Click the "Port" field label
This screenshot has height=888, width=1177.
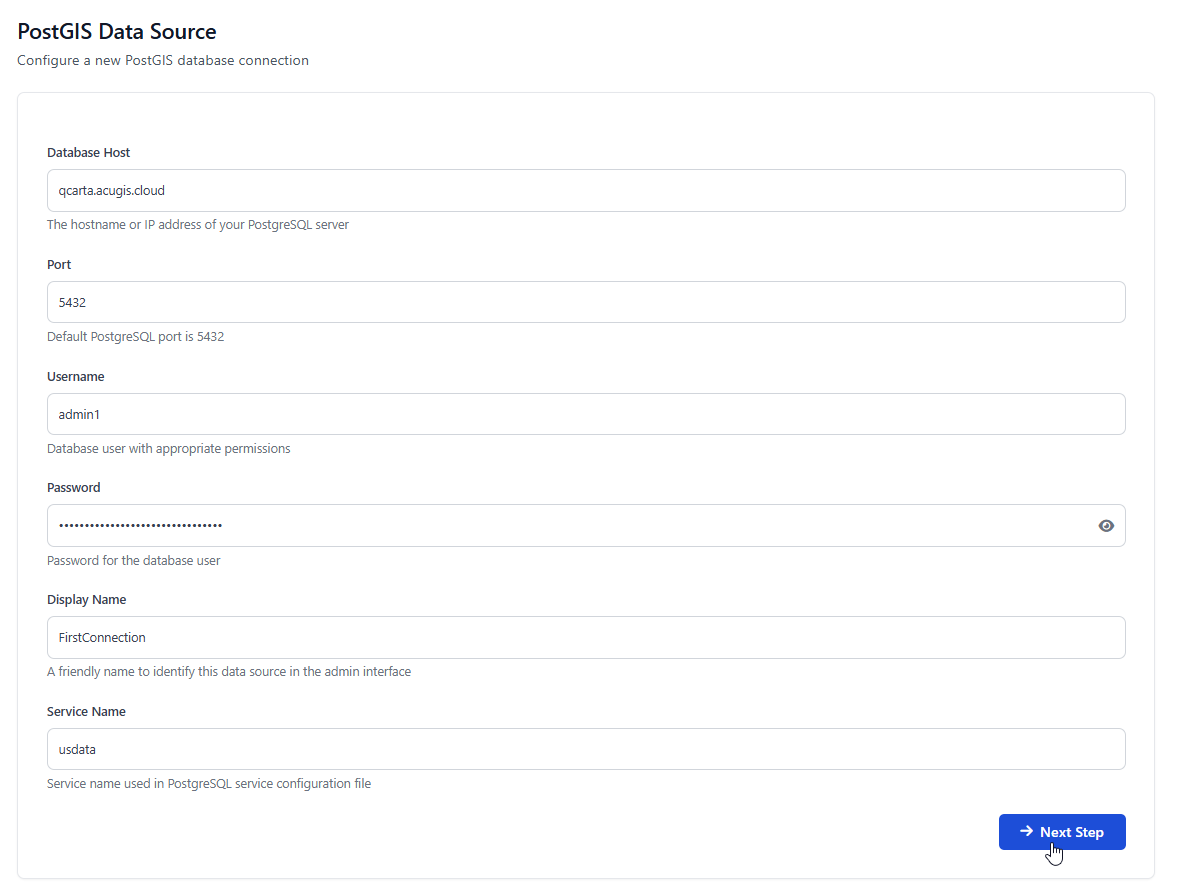point(59,265)
